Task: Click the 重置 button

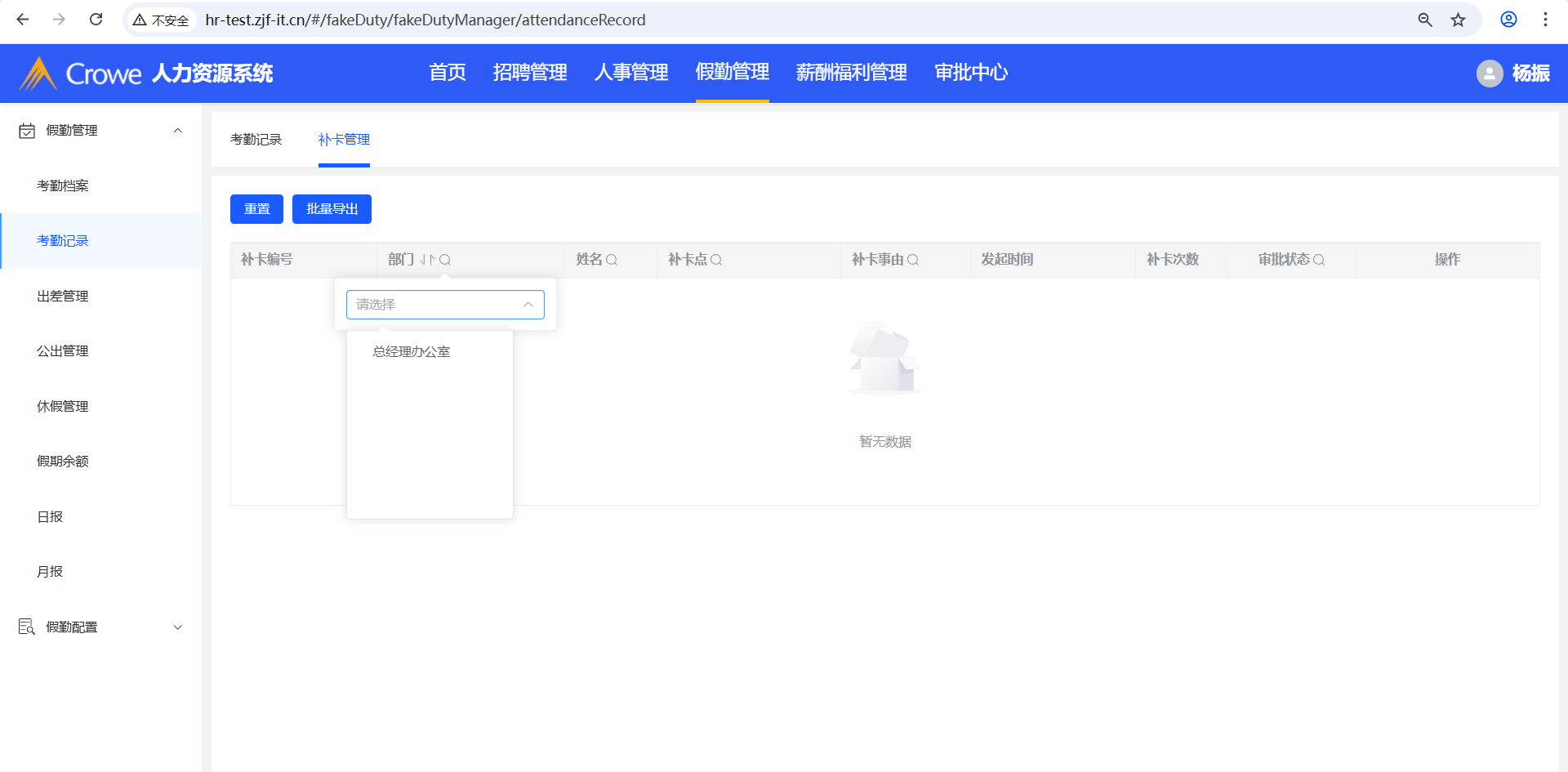Action: pyautogui.click(x=256, y=209)
